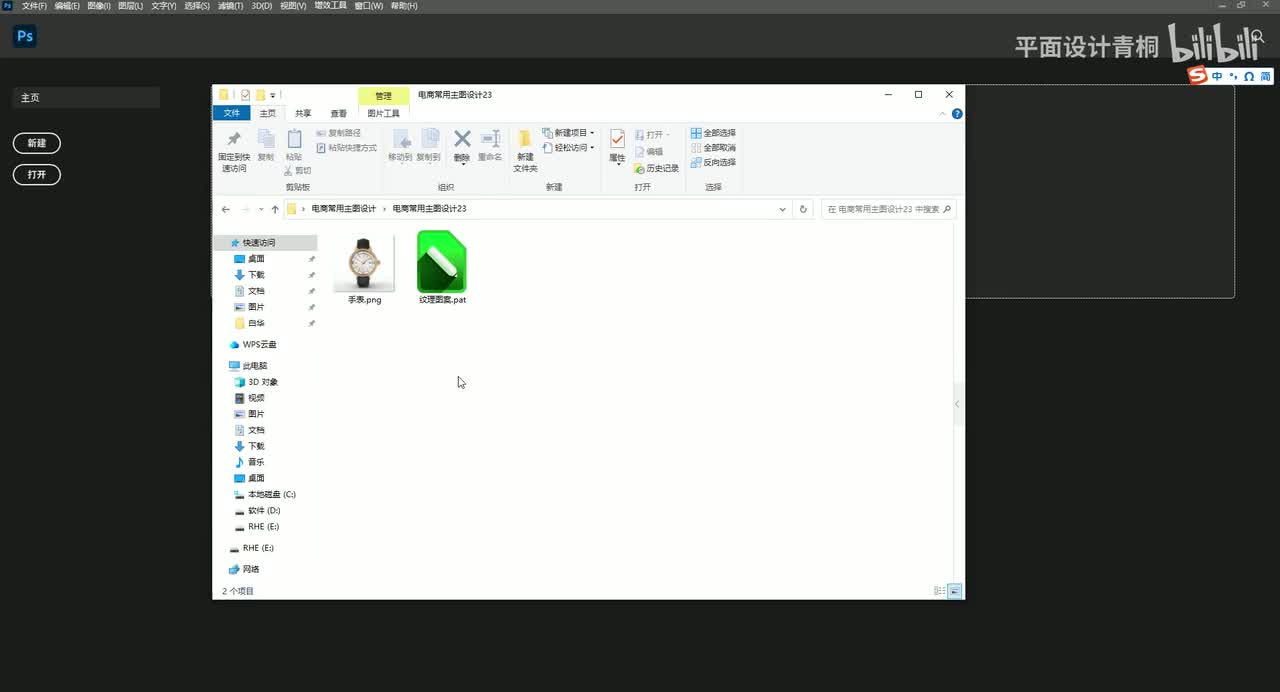Select Quick access (快速访问) in navigation pane
The height and width of the screenshot is (692, 1280).
coord(265,243)
